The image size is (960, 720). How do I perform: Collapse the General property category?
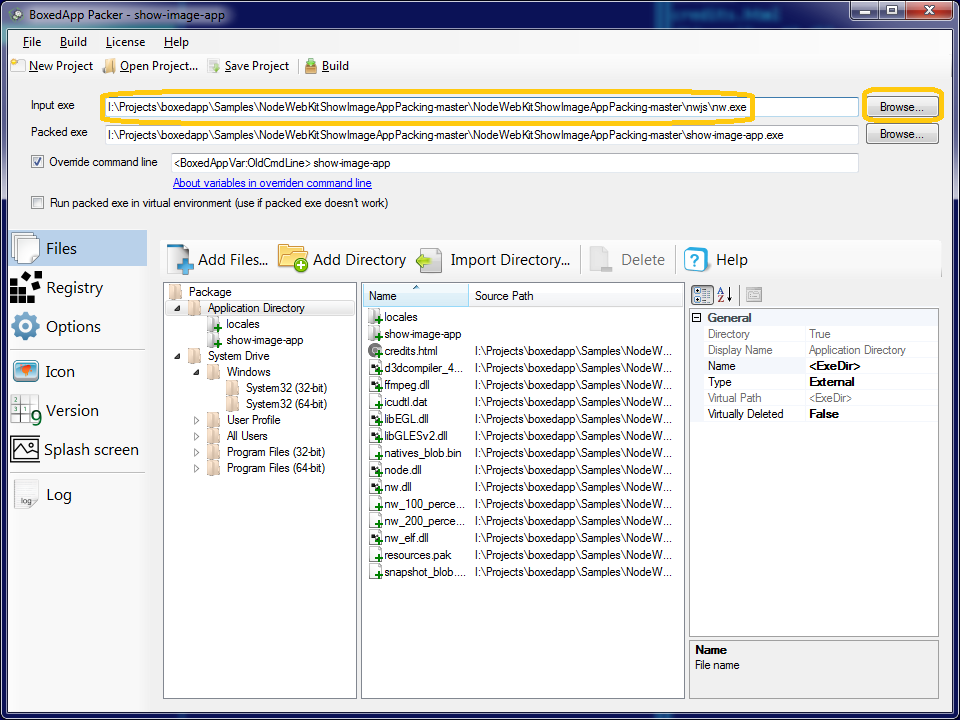(697, 318)
